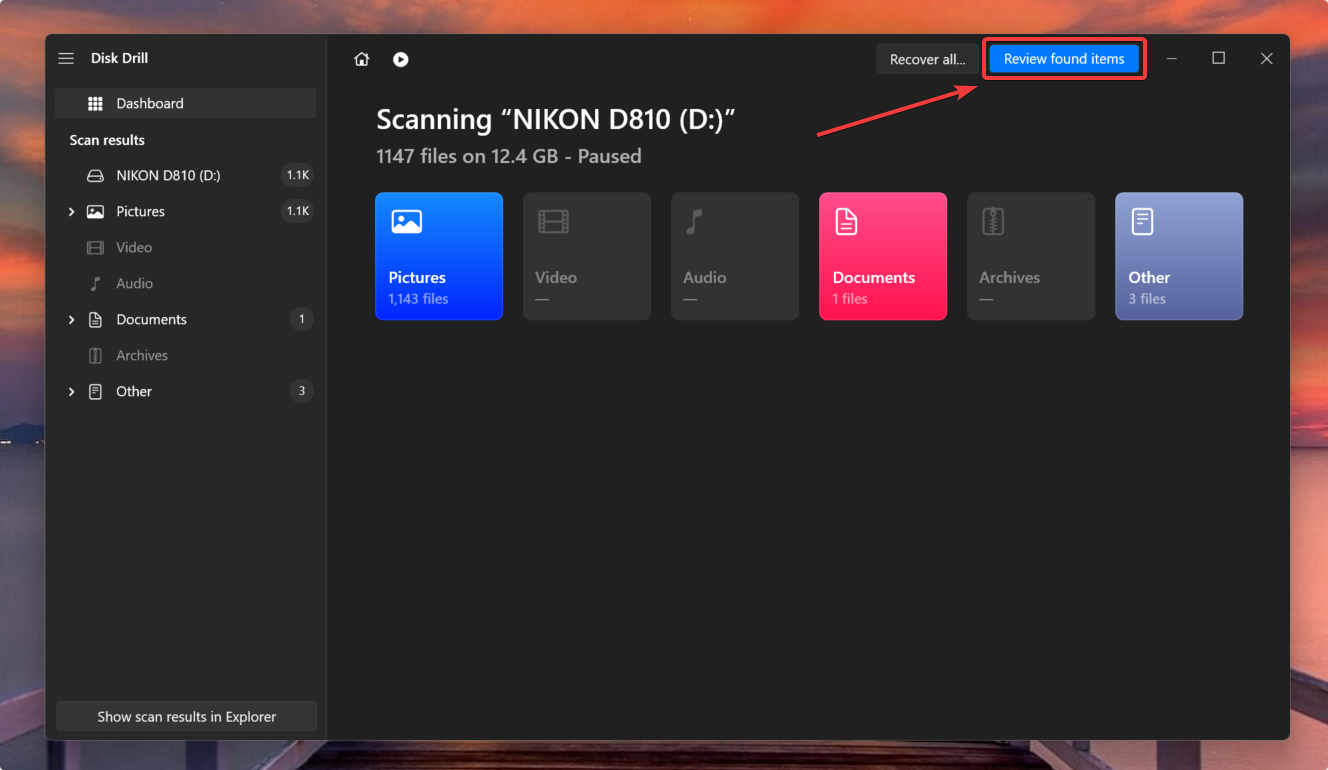
Task: Click the document icon in sidebar Documents row
Action: (x=95, y=319)
